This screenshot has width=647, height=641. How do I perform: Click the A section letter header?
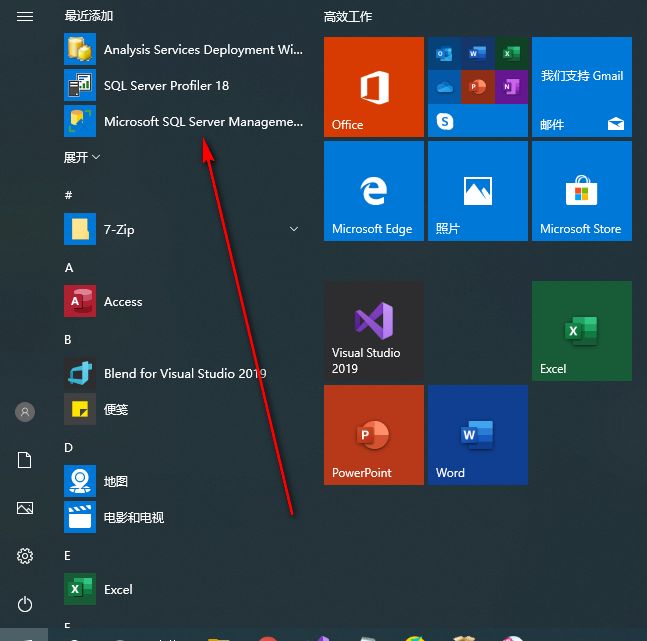tap(69, 268)
